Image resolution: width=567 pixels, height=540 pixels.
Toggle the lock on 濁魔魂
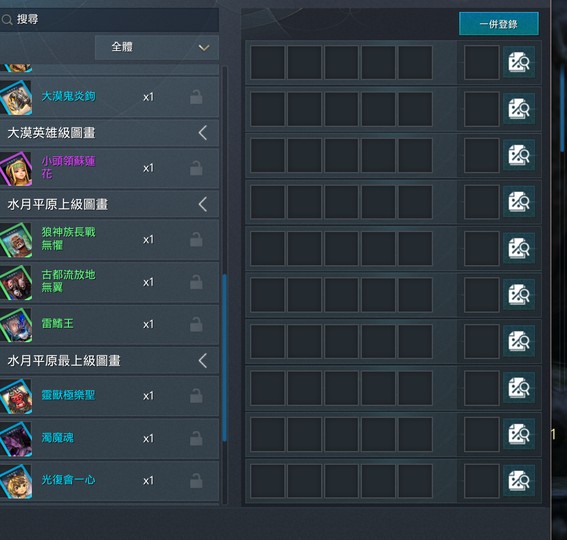point(196,438)
